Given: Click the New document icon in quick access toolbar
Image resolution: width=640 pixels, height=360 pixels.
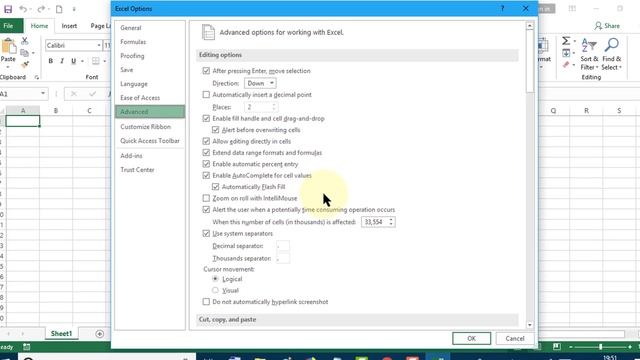Looking at the screenshot, I should pos(59,9).
